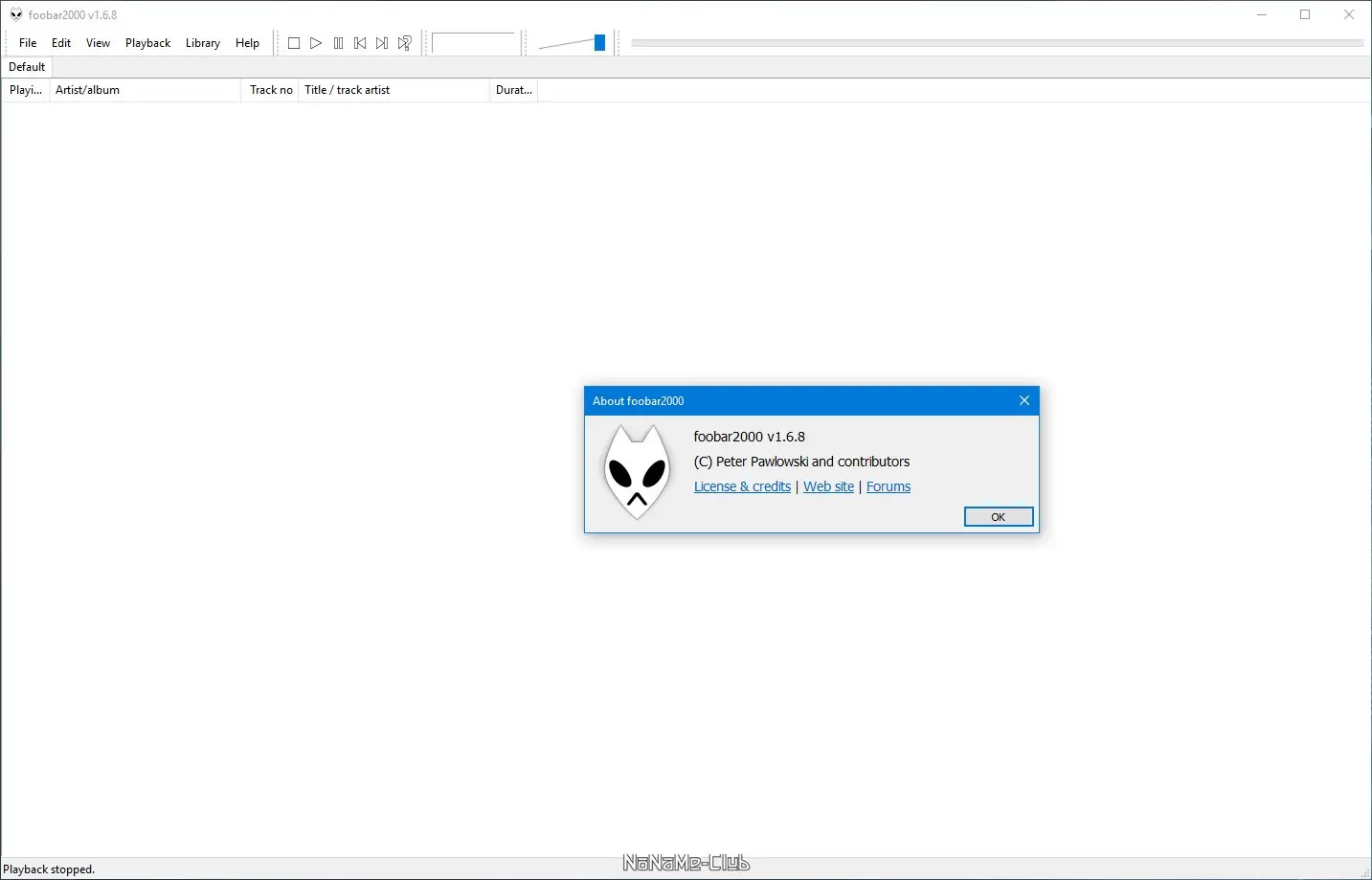This screenshot has height=880, width=1372.
Task: Open the Edit menu
Action: point(61,43)
